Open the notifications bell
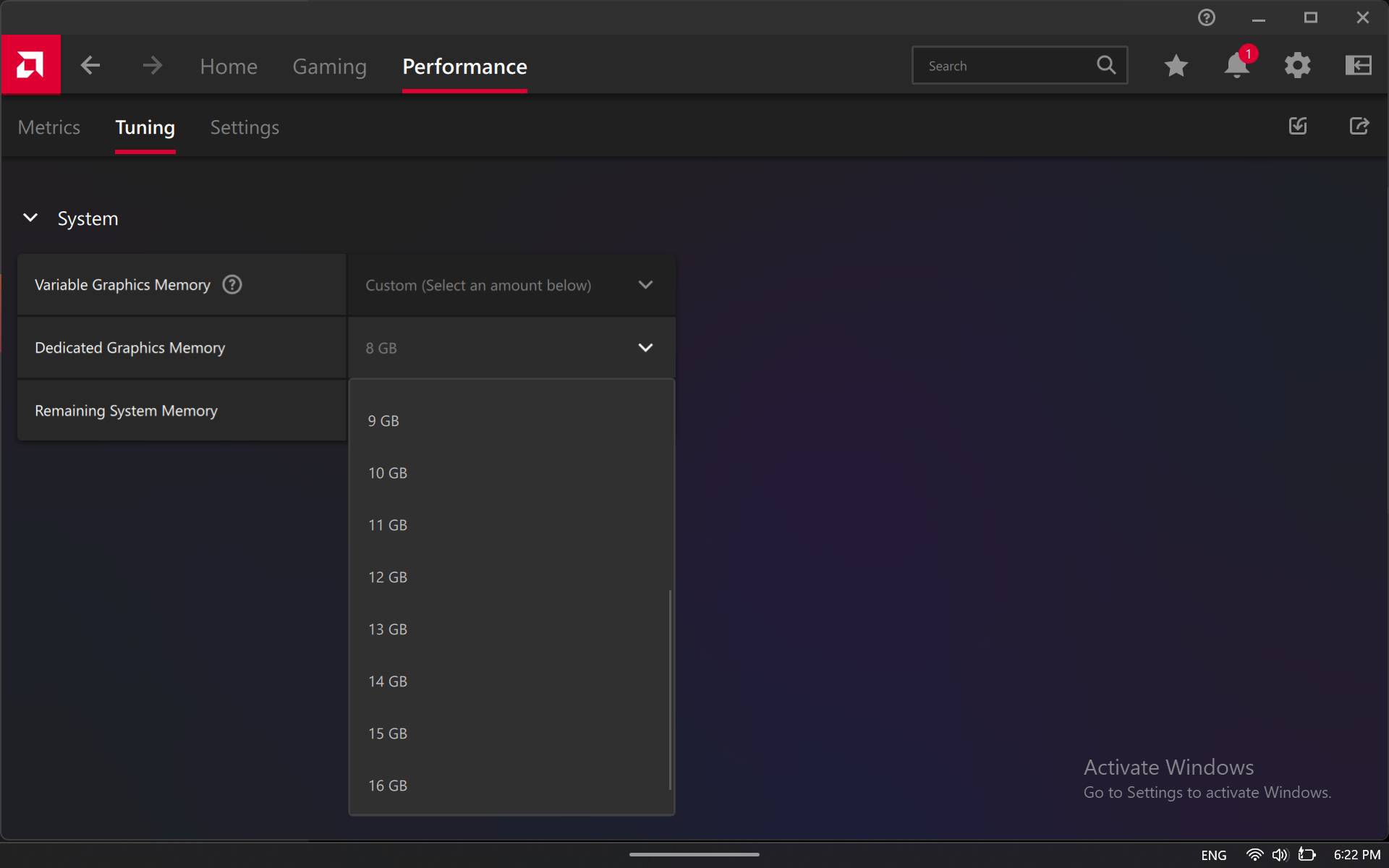1389x868 pixels. 1236,66
